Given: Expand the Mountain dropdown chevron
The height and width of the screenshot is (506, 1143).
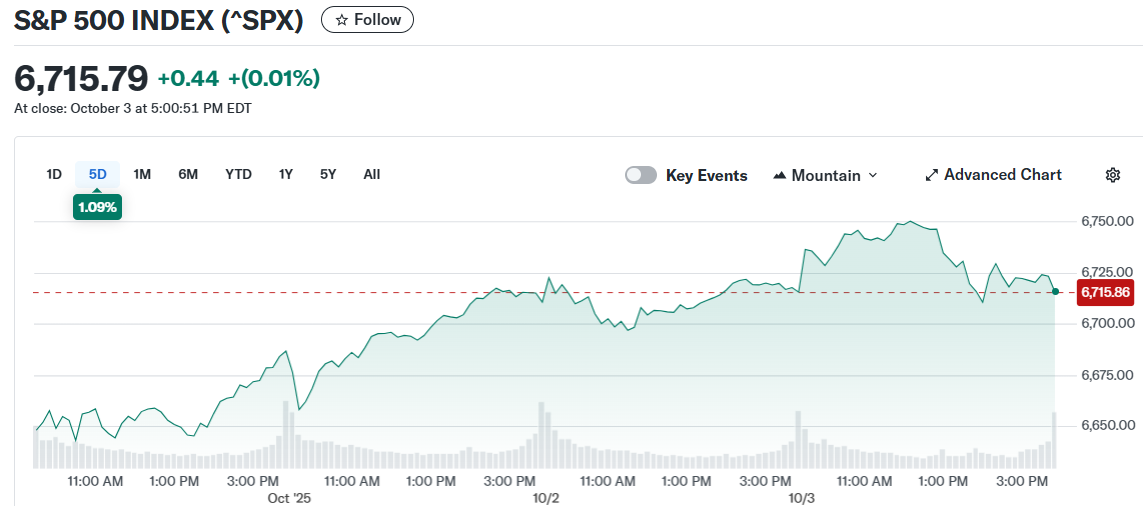Looking at the screenshot, I should coord(872,175).
